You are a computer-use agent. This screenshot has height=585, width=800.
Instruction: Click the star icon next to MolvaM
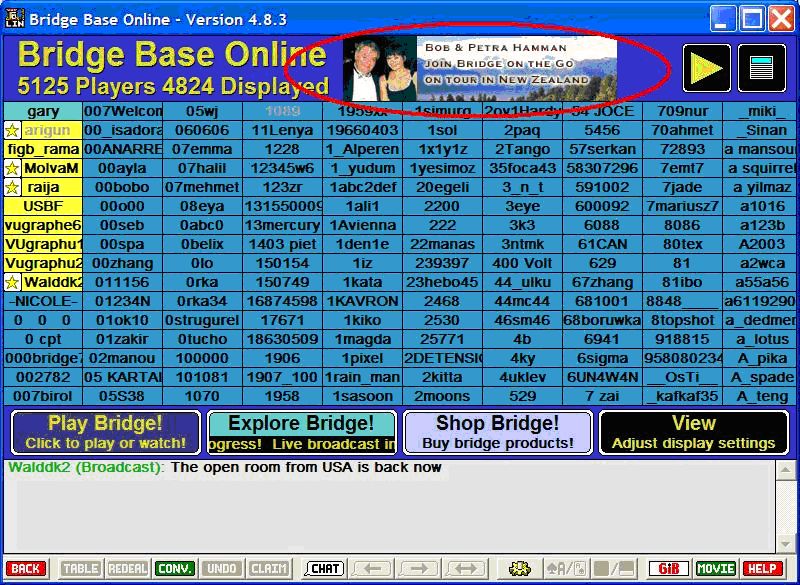click(x=12, y=168)
